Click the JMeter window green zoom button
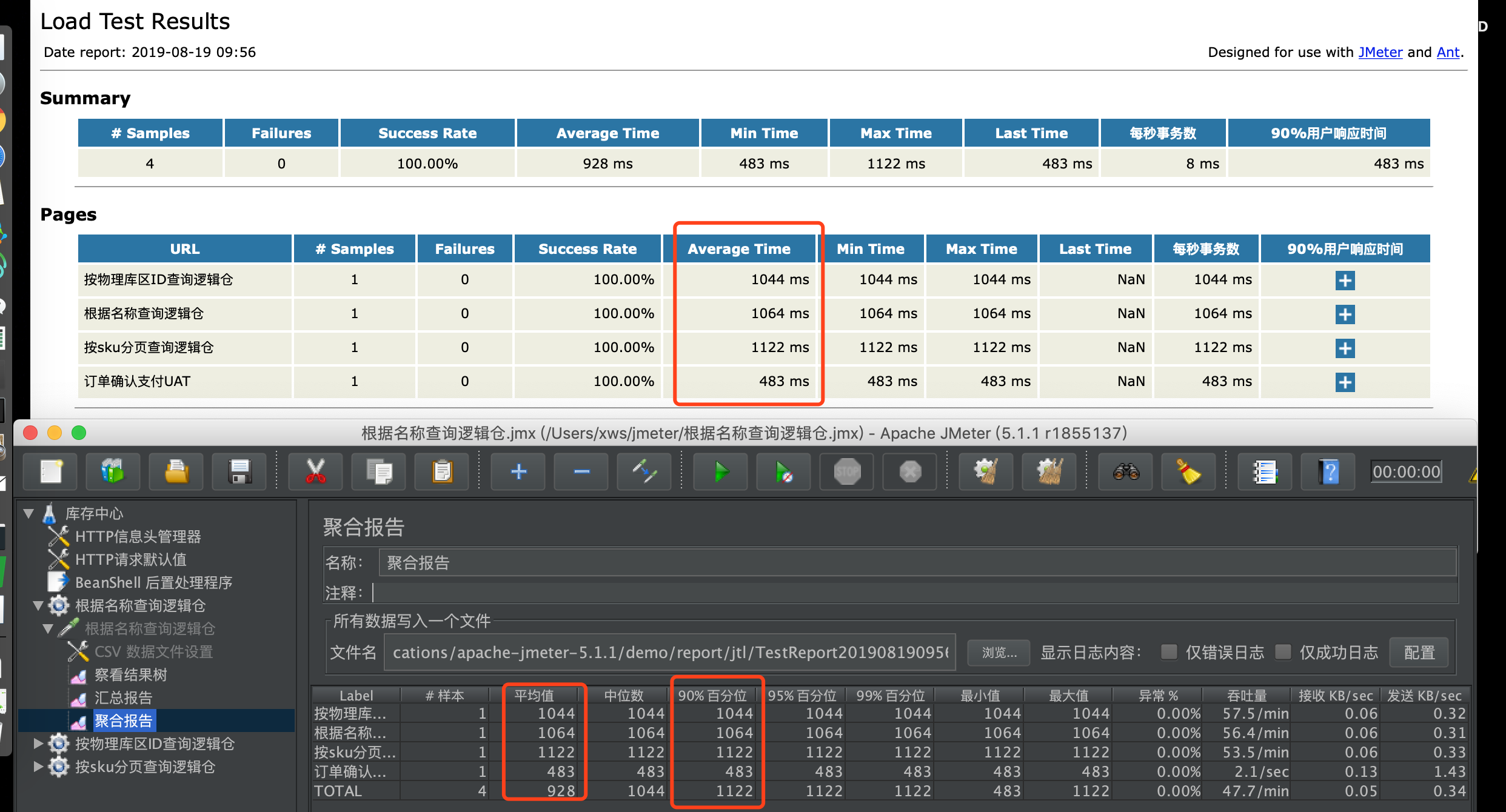Viewport: 1506px width, 812px height. coord(79,433)
